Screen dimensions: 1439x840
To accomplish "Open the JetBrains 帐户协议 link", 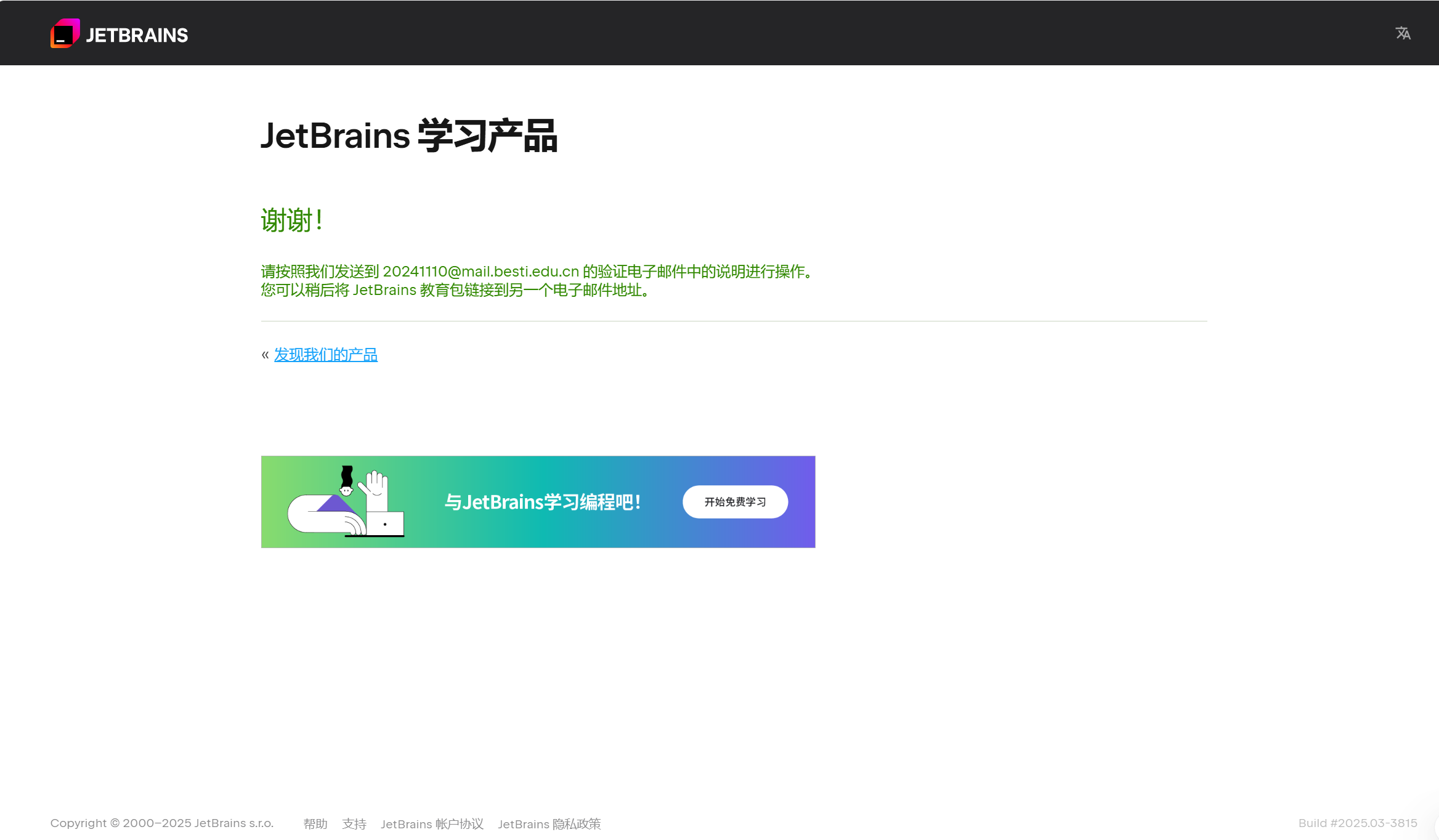I will click(432, 824).
